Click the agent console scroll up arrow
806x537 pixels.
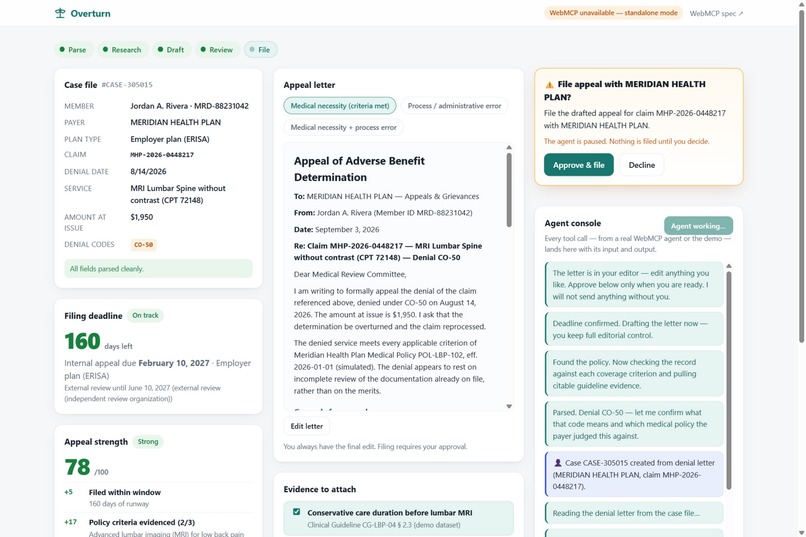(x=729, y=266)
